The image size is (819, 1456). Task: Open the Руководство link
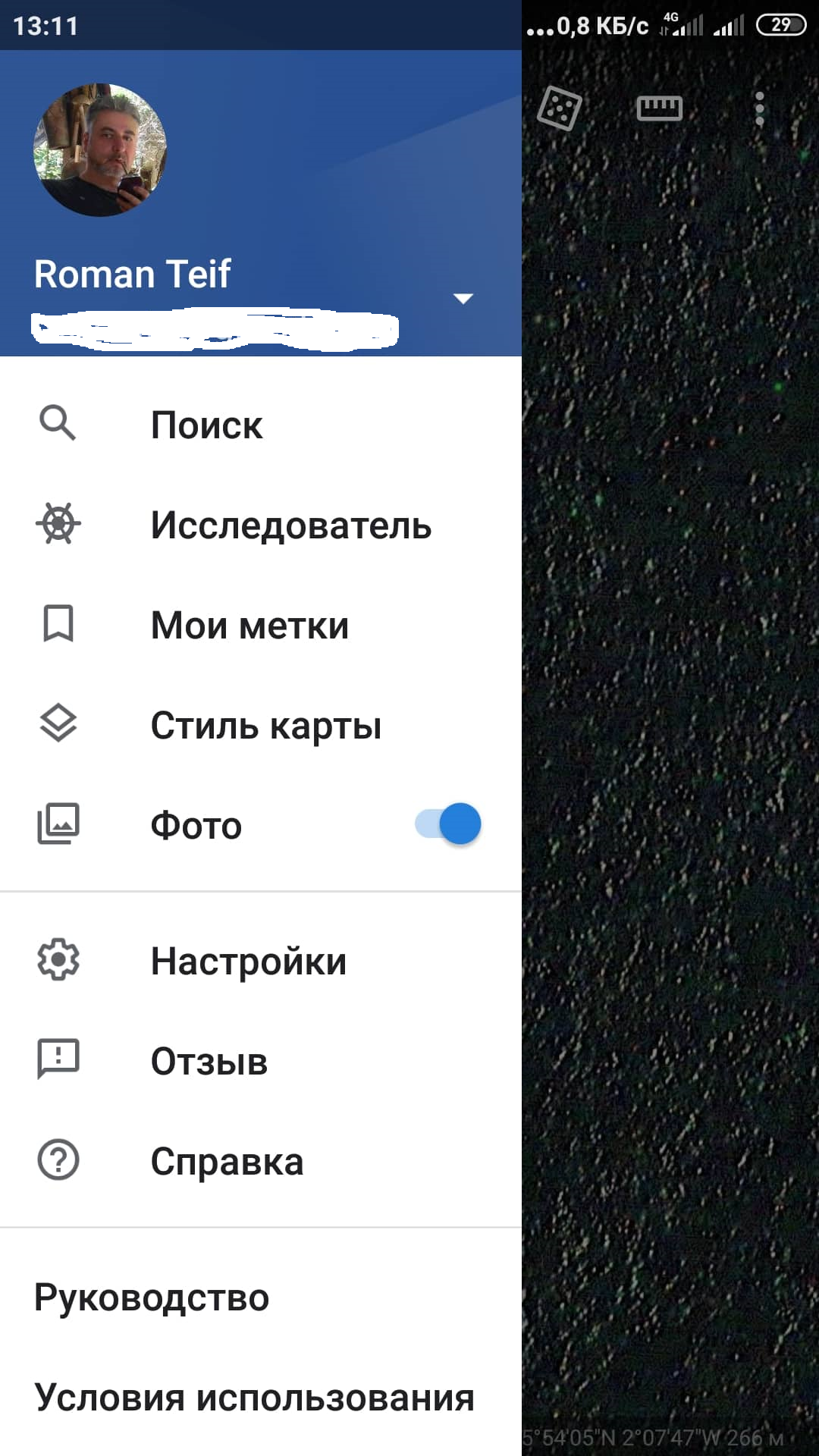pyautogui.click(x=152, y=1298)
